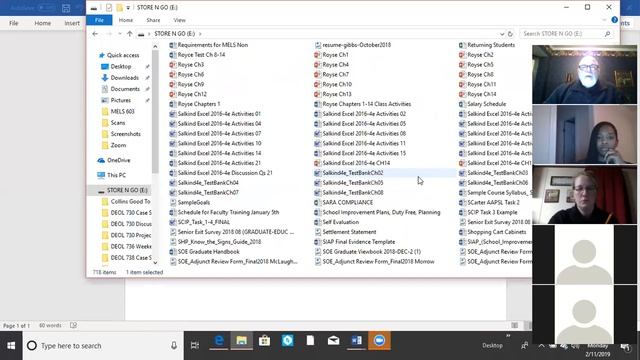Open the Share tab in Explorer
The height and width of the screenshot is (360, 640).
coord(153,20)
